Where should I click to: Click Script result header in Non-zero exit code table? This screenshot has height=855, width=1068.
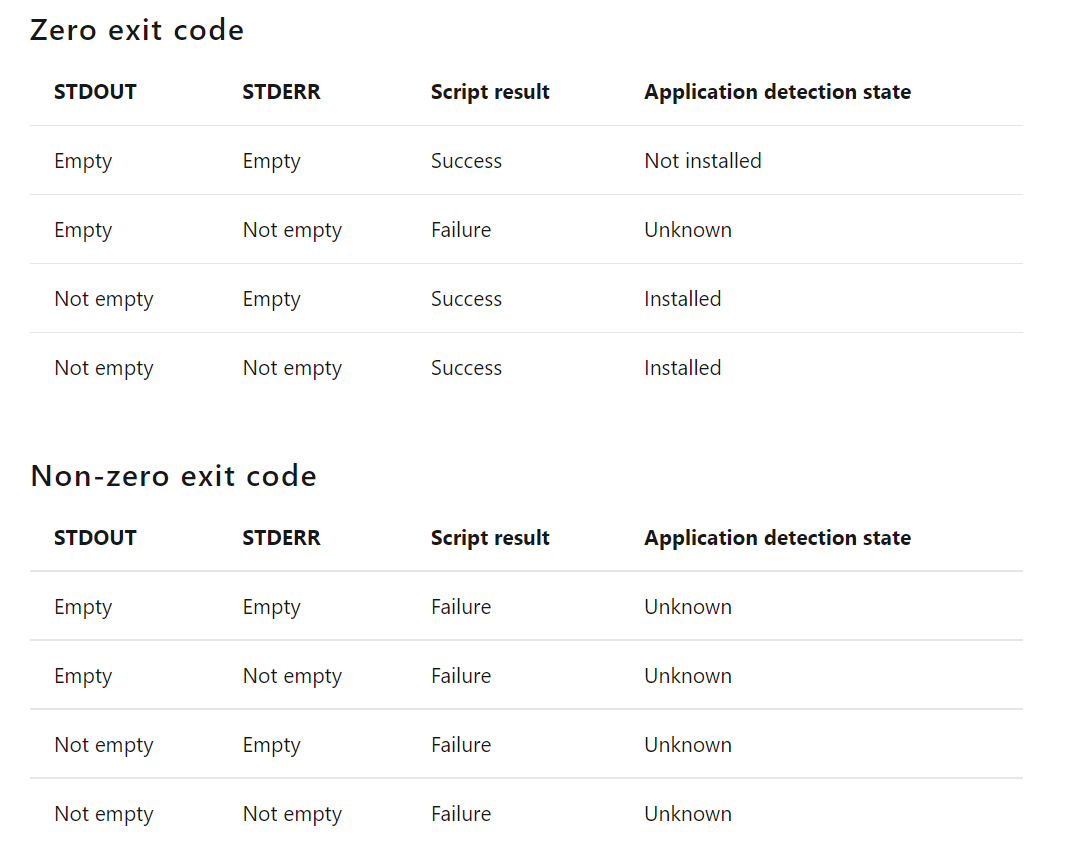click(490, 538)
